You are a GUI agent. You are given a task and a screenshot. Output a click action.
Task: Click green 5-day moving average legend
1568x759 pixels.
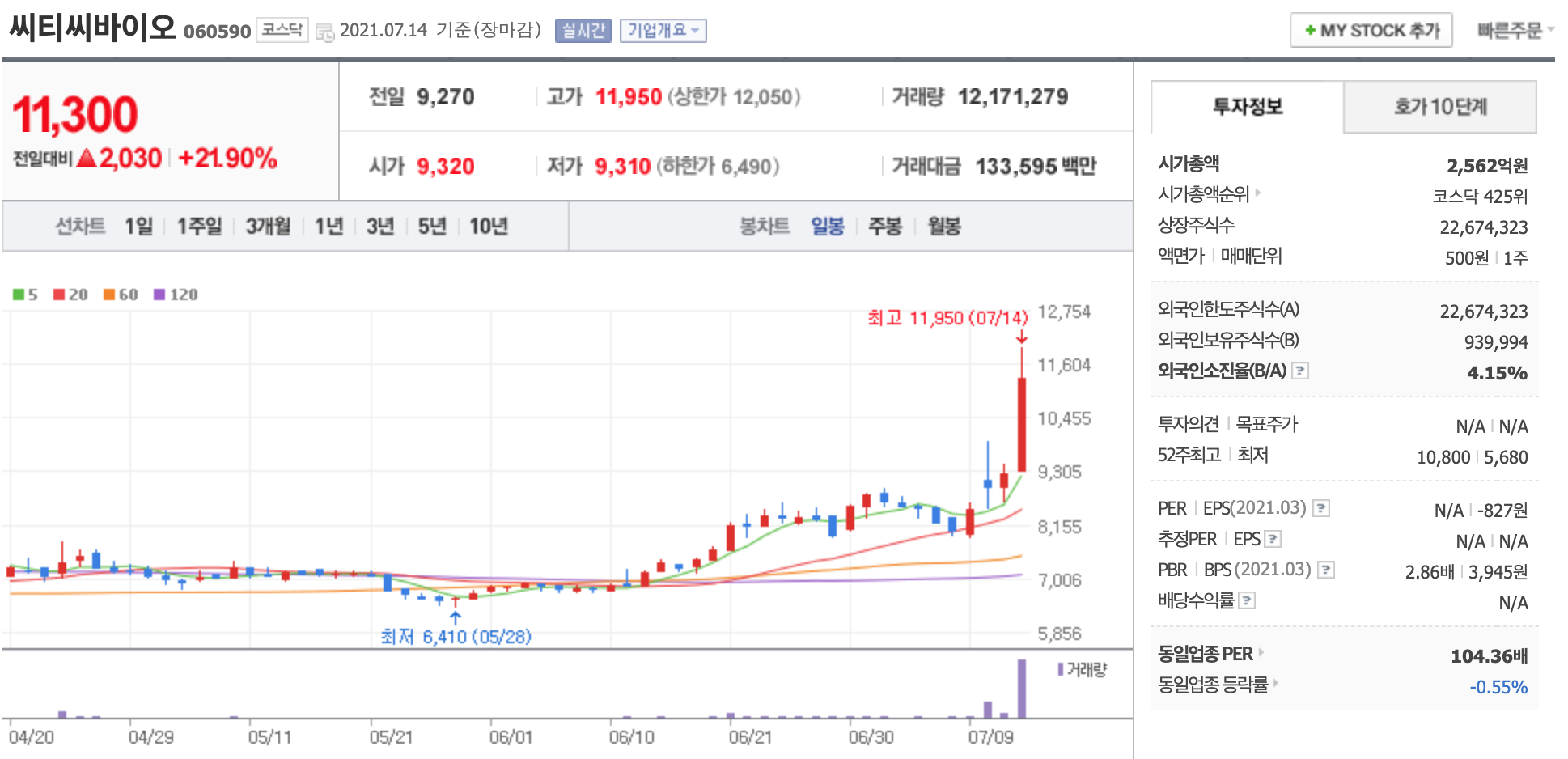pyautogui.click(x=25, y=295)
